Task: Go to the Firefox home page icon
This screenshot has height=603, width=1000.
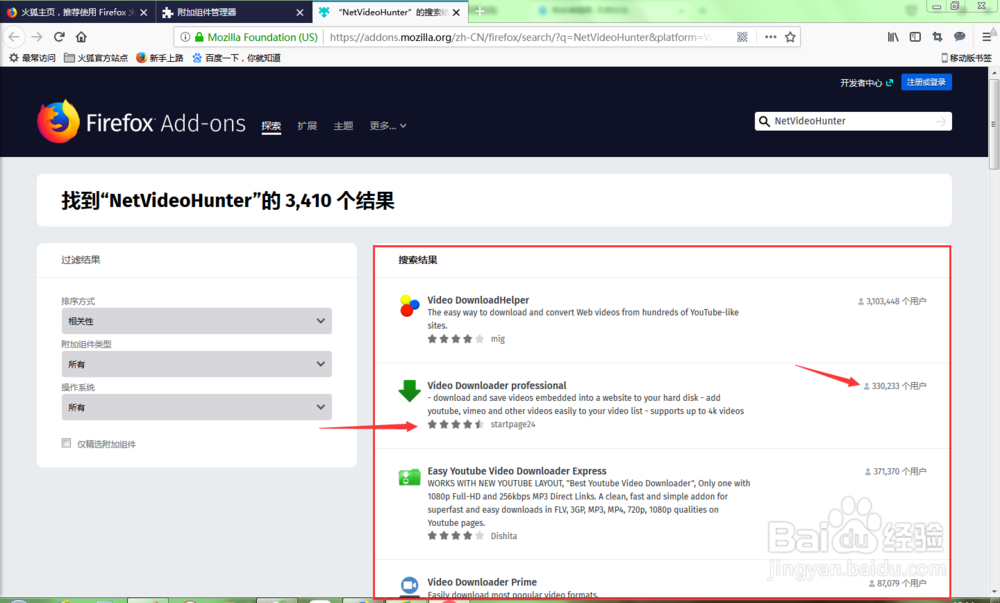Action: coord(81,37)
